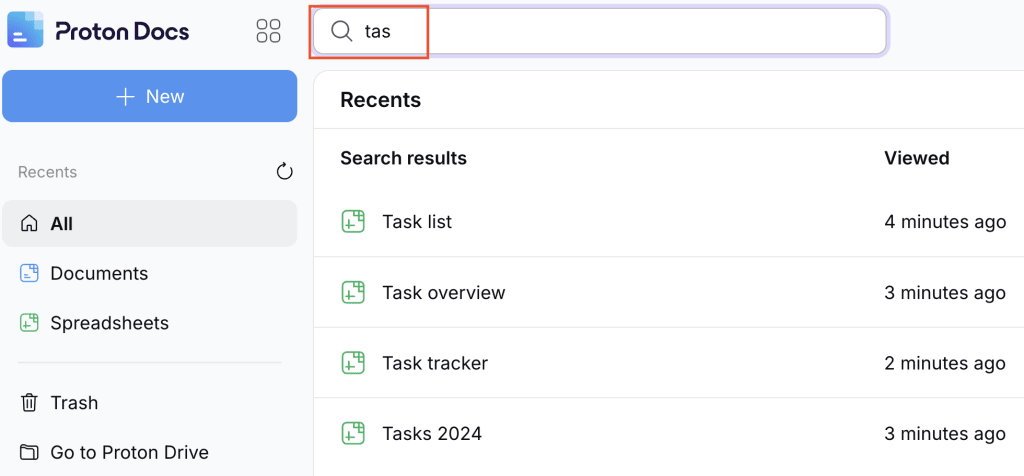
Task: Click the Trash bin icon
Action: coord(29,402)
